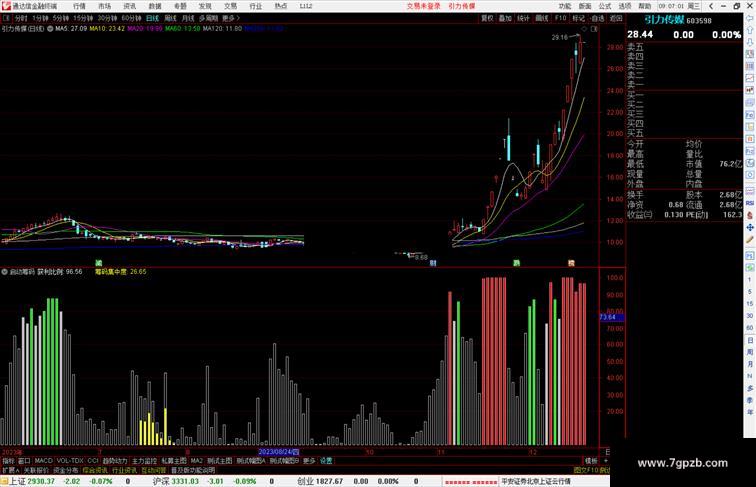Open the 数据 menu
756x487 pixels.
(x=155, y=6)
